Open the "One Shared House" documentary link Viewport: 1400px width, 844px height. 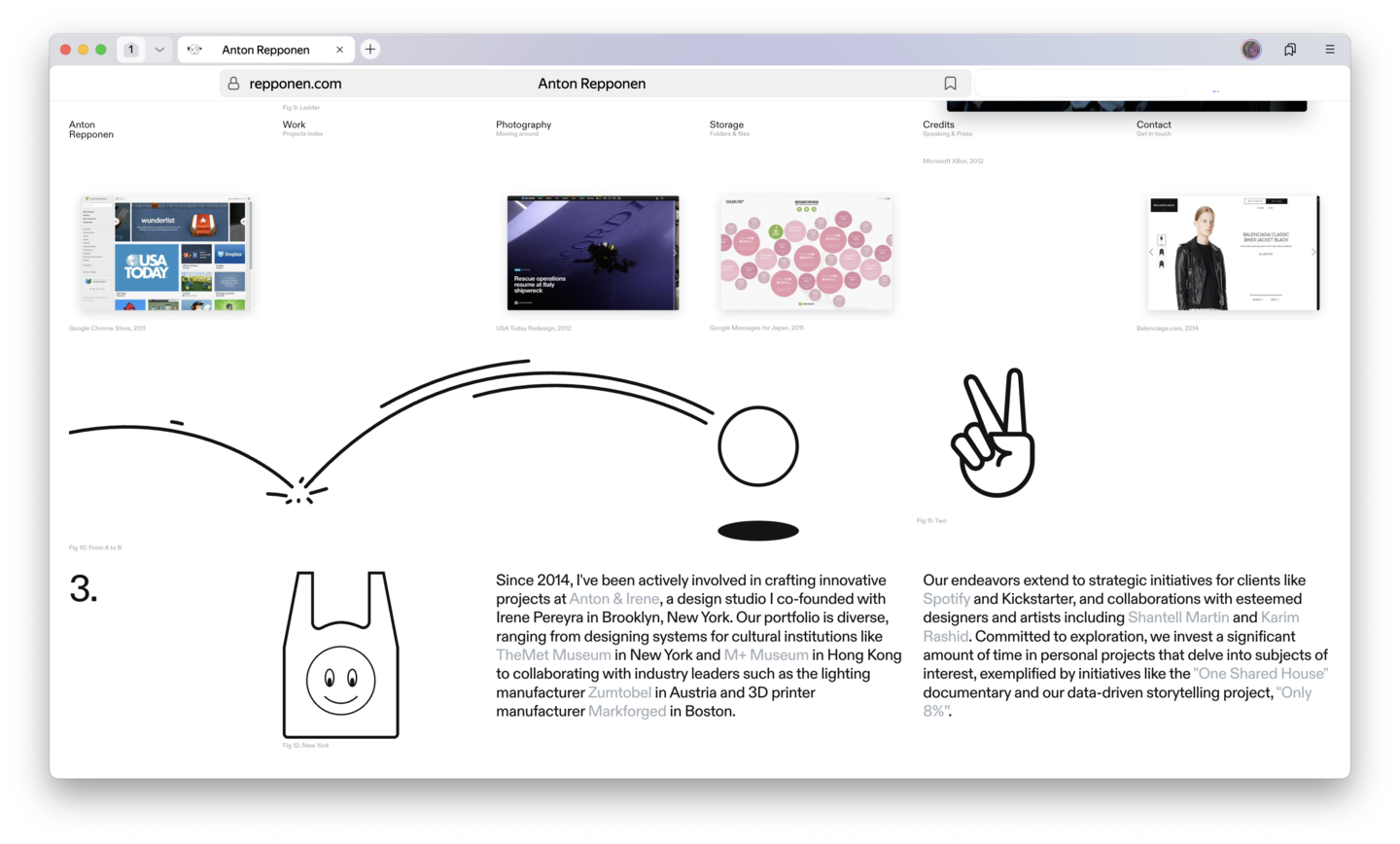pyautogui.click(x=1261, y=674)
